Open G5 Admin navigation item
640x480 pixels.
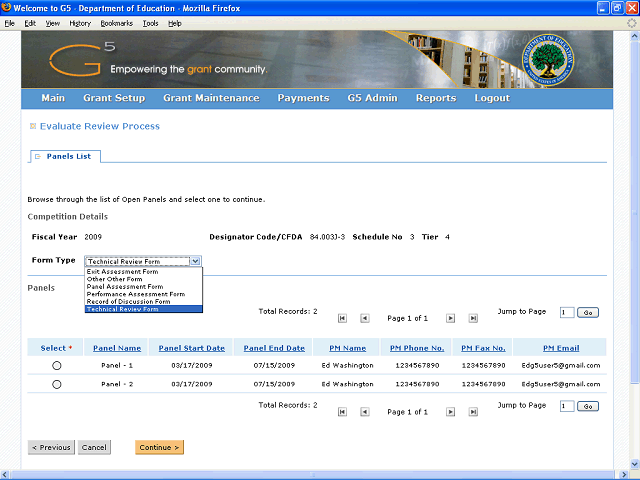point(372,98)
